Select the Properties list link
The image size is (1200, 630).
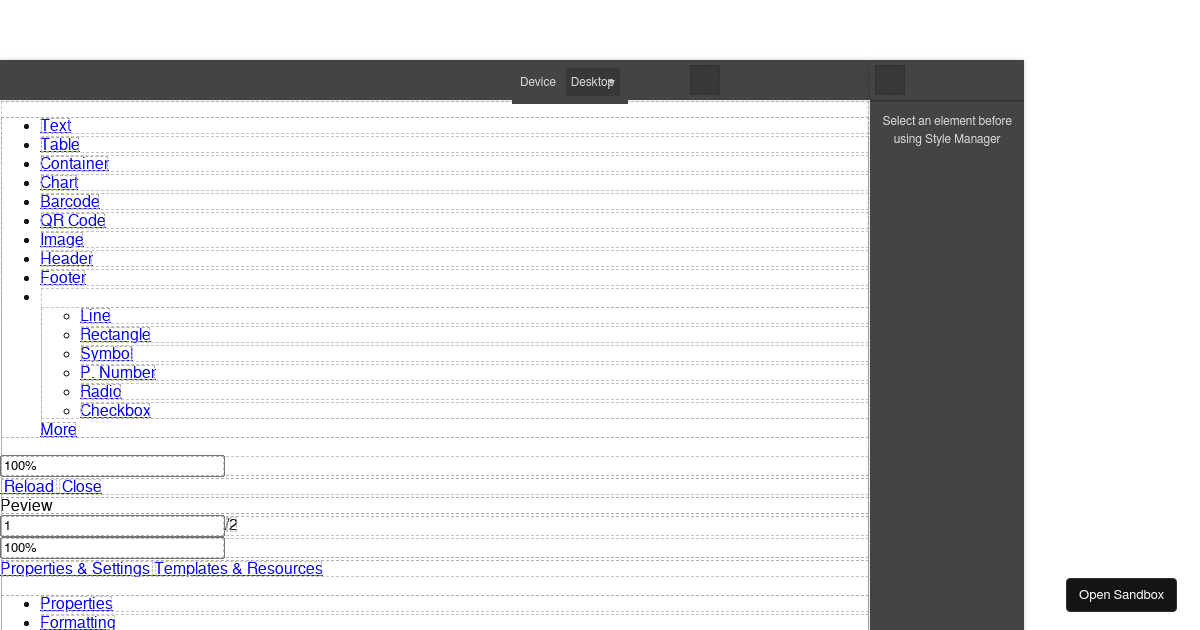pos(76,604)
